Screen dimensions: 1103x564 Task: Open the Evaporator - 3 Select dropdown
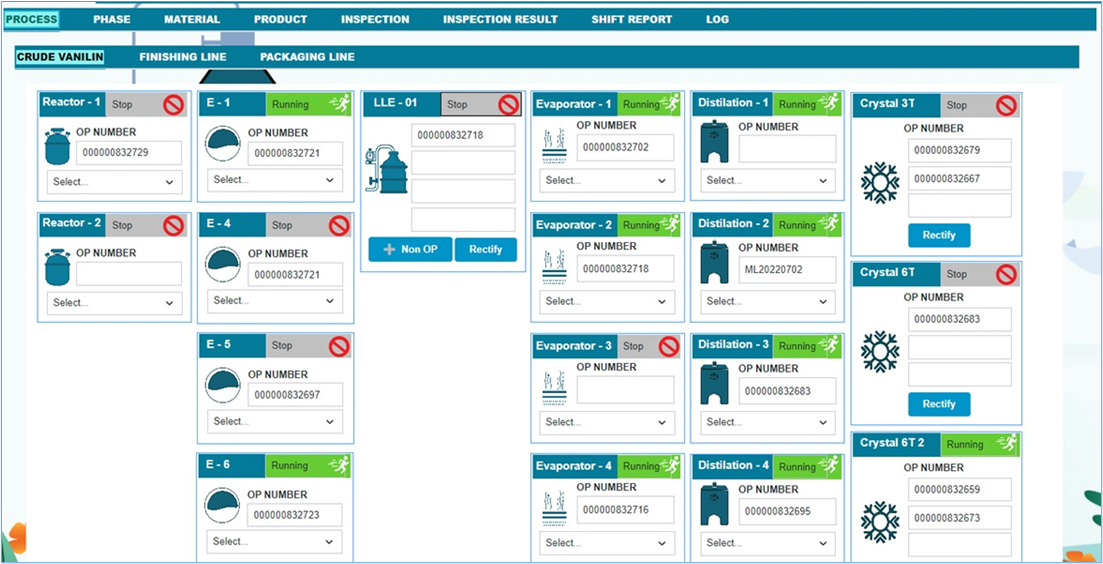click(608, 423)
